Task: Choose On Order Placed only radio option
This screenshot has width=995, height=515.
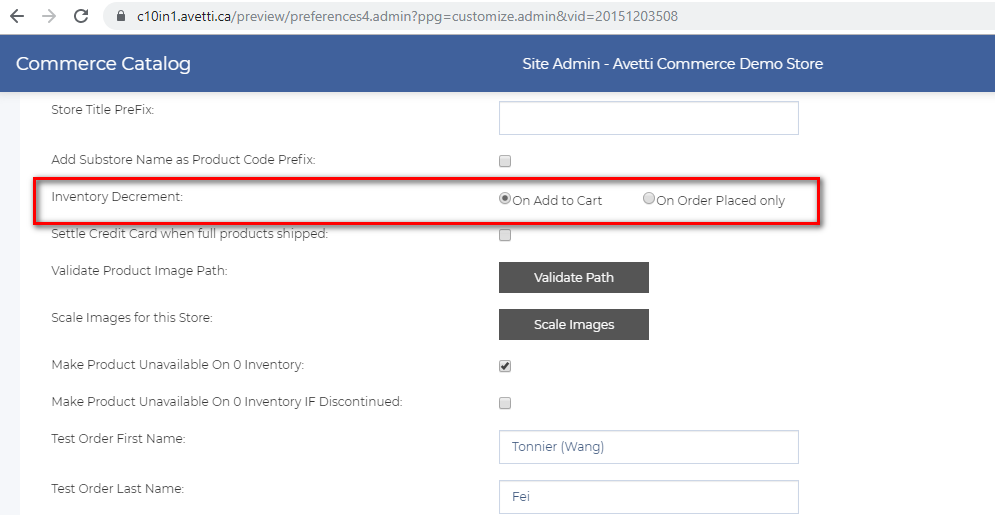Action: click(649, 199)
